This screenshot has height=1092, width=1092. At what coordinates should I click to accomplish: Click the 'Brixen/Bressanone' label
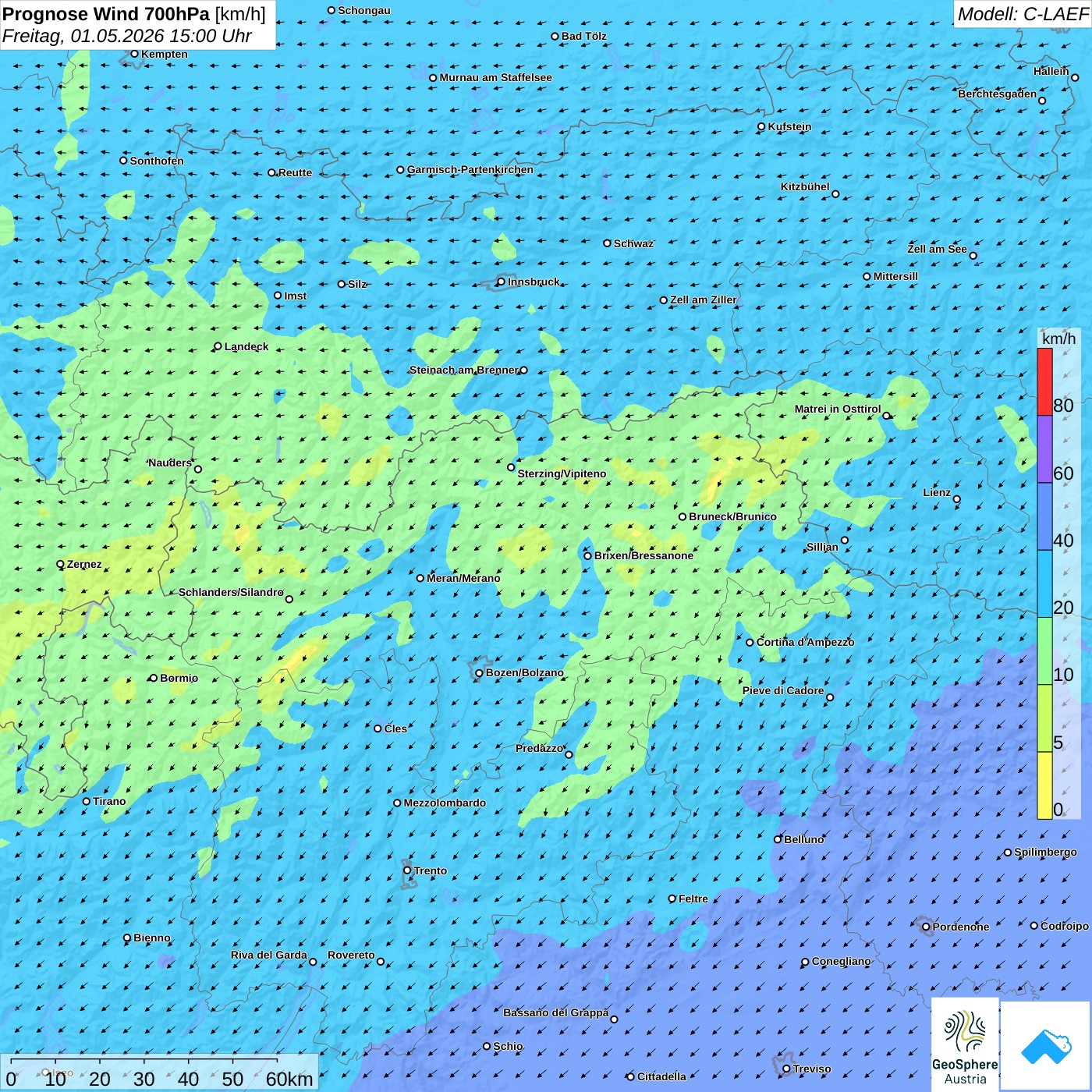coord(644,555)
